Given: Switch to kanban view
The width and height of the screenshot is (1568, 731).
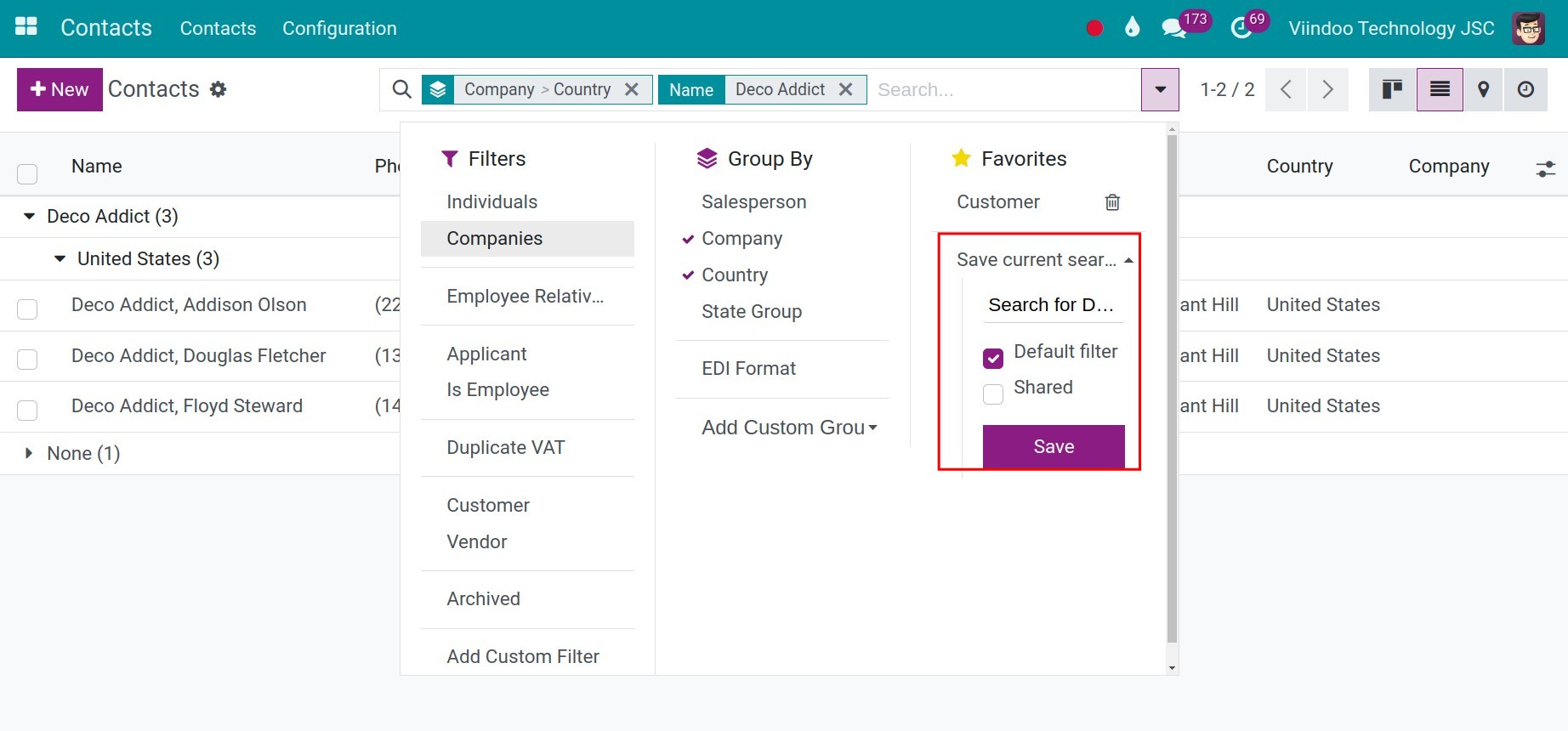Looking at the screenshot, I should pyautogui.click(x=1393, y=89).
